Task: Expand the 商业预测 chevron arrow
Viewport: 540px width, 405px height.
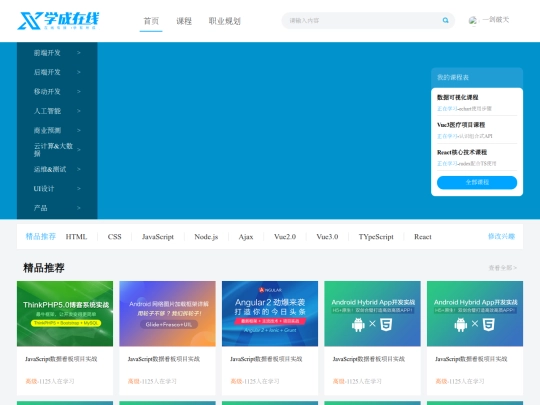Action: pyautogui.click(x=79, y=130)
